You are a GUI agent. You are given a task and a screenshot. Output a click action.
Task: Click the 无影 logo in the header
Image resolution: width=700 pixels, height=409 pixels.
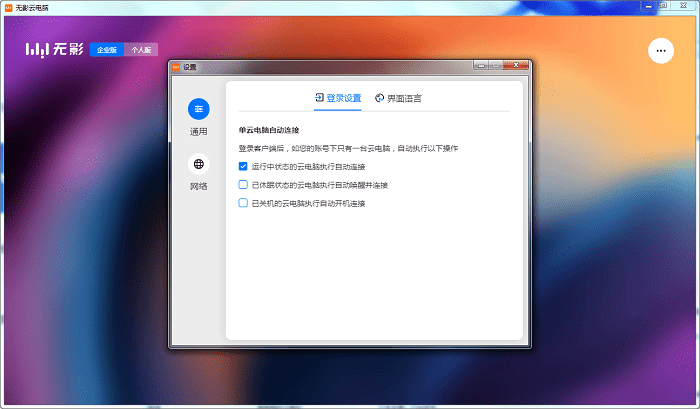pyautogui.click(x=54, y=49)
